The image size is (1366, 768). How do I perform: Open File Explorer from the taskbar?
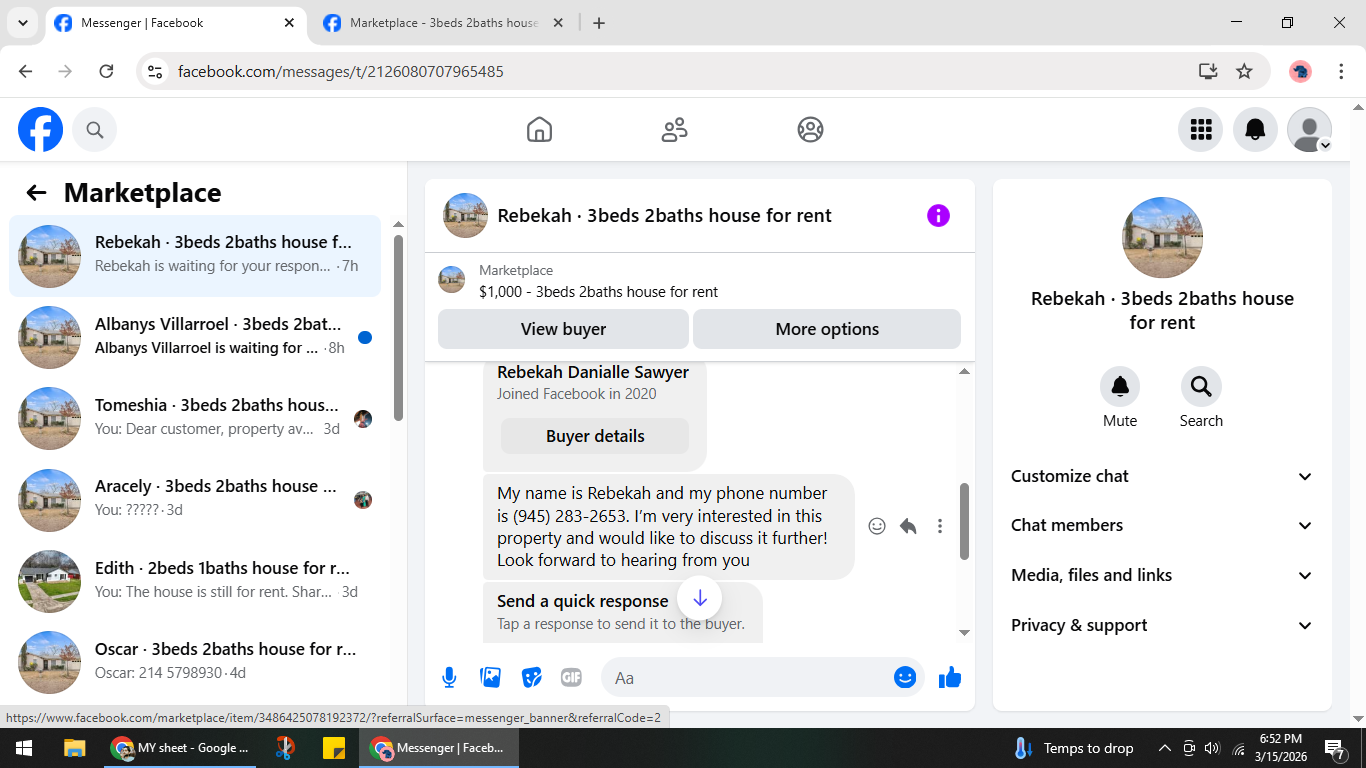tap(74, 748)
